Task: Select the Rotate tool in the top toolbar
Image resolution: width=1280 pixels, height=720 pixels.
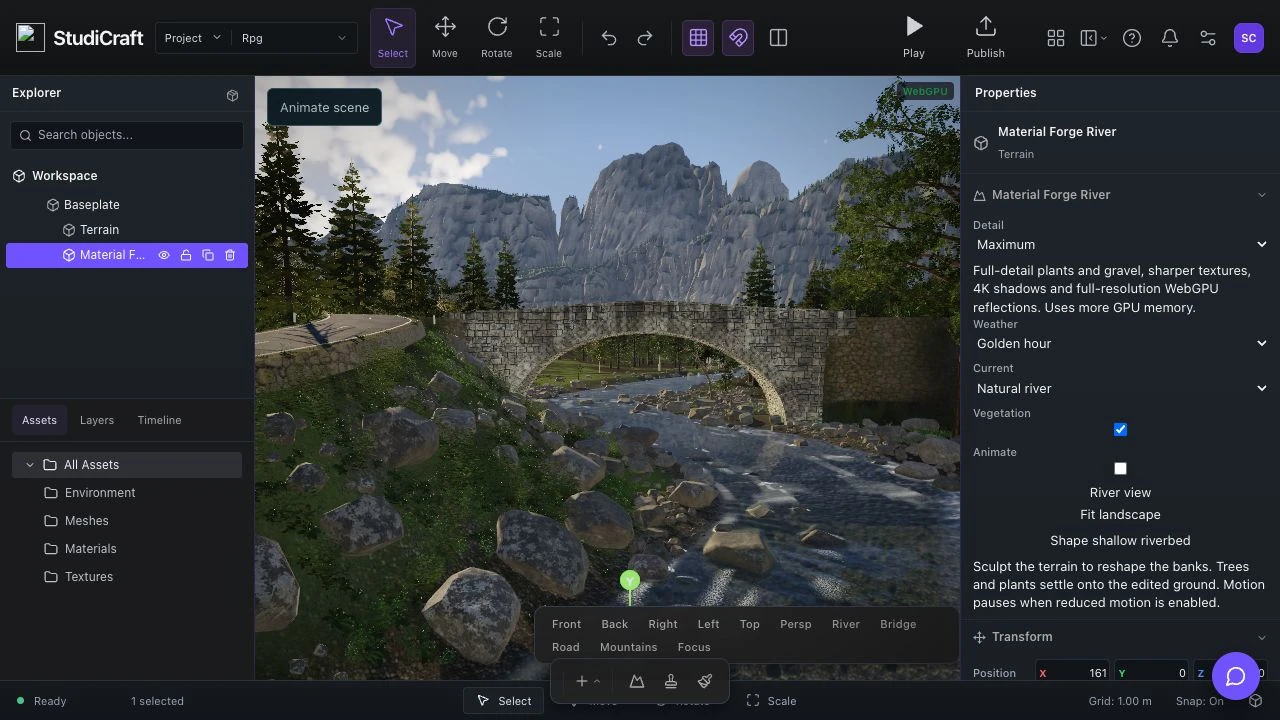Action: coord(497,38)
